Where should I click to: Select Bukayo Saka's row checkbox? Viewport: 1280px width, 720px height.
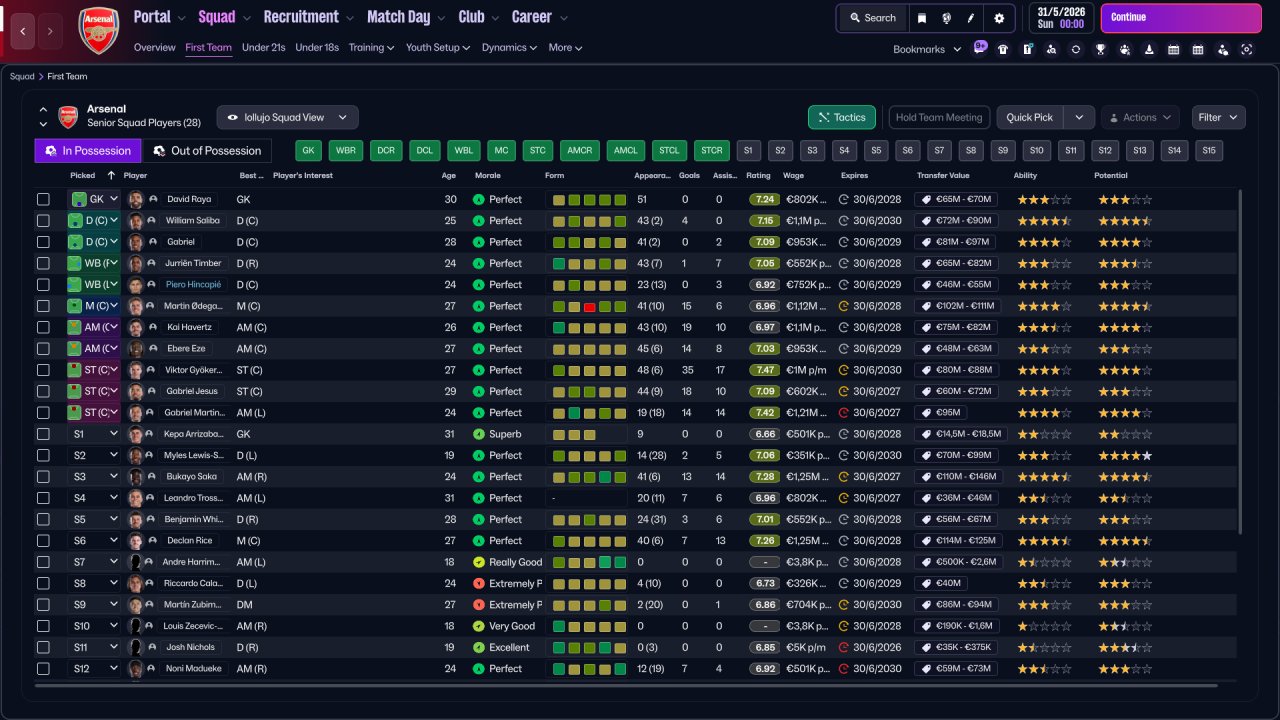point(43,477)
